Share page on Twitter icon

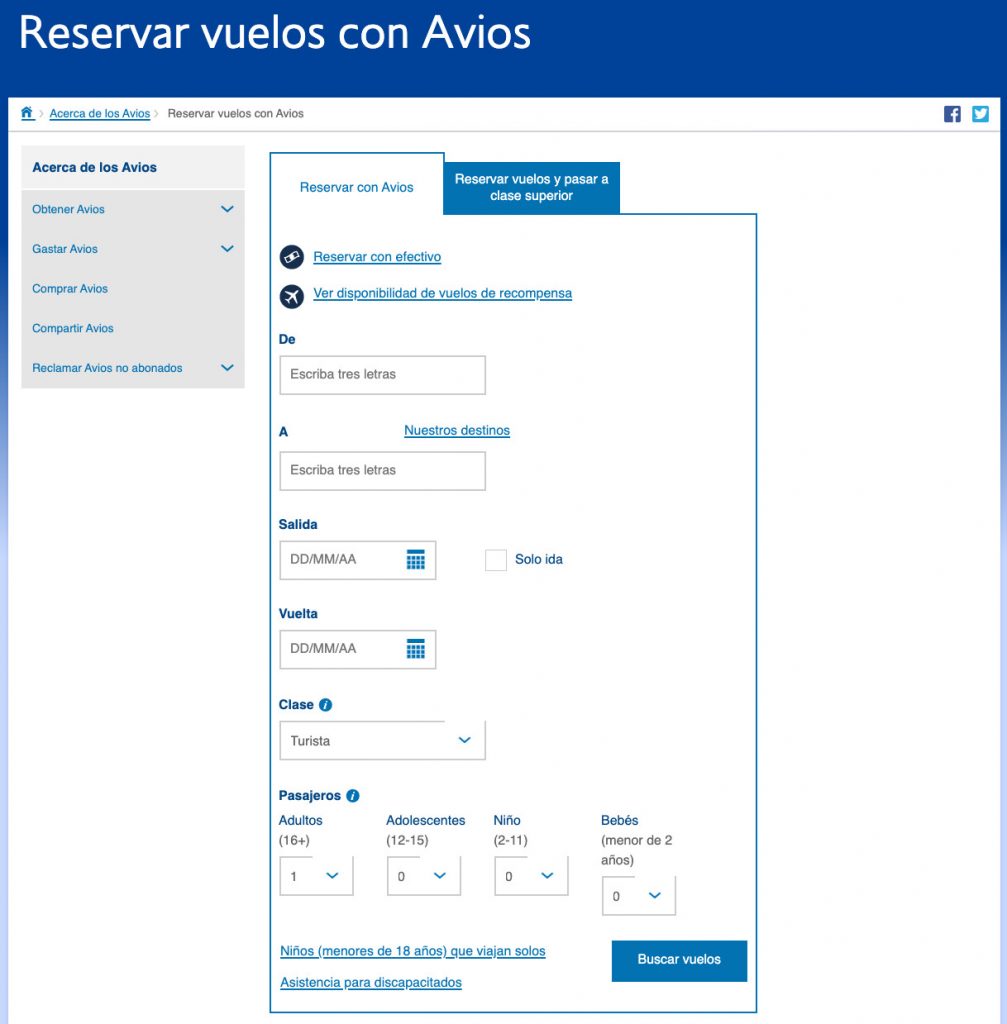(x=980, y=114)
